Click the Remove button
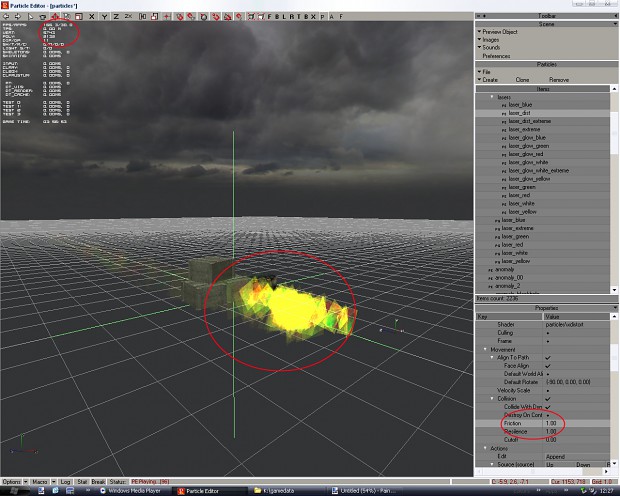The image size is (620, 496). [559, 80]
